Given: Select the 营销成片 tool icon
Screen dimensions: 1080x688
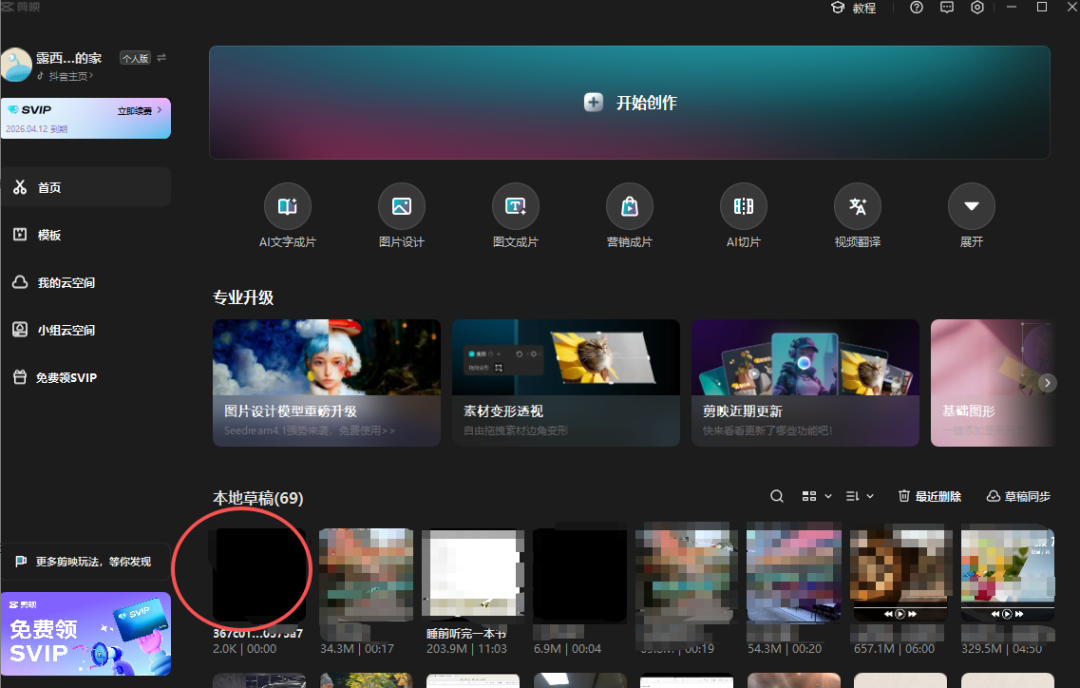Looking at the screenshot, I should [x=629, y=207].
